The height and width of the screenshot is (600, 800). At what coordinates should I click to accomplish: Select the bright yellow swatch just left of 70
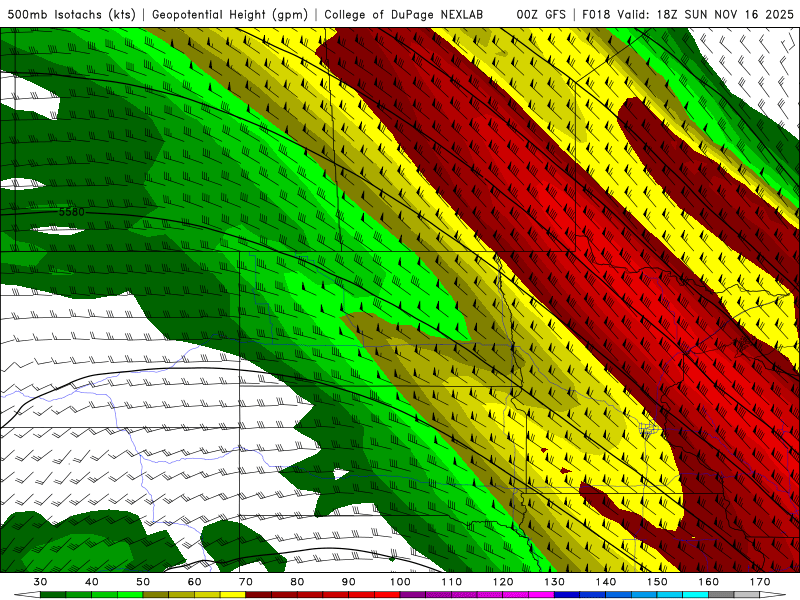233,595
